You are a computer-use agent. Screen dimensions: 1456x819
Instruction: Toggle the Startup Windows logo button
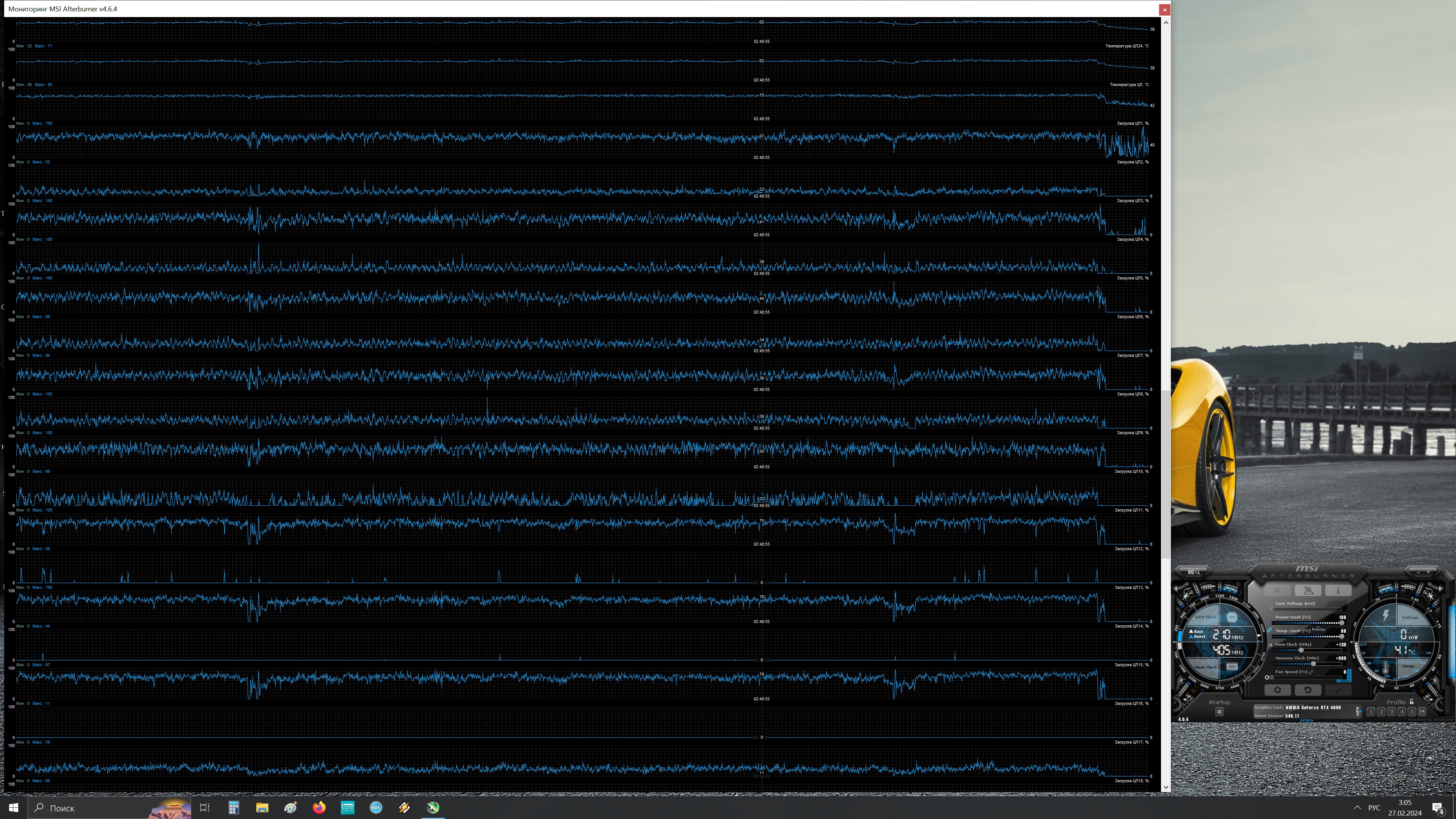point(1219,712)
